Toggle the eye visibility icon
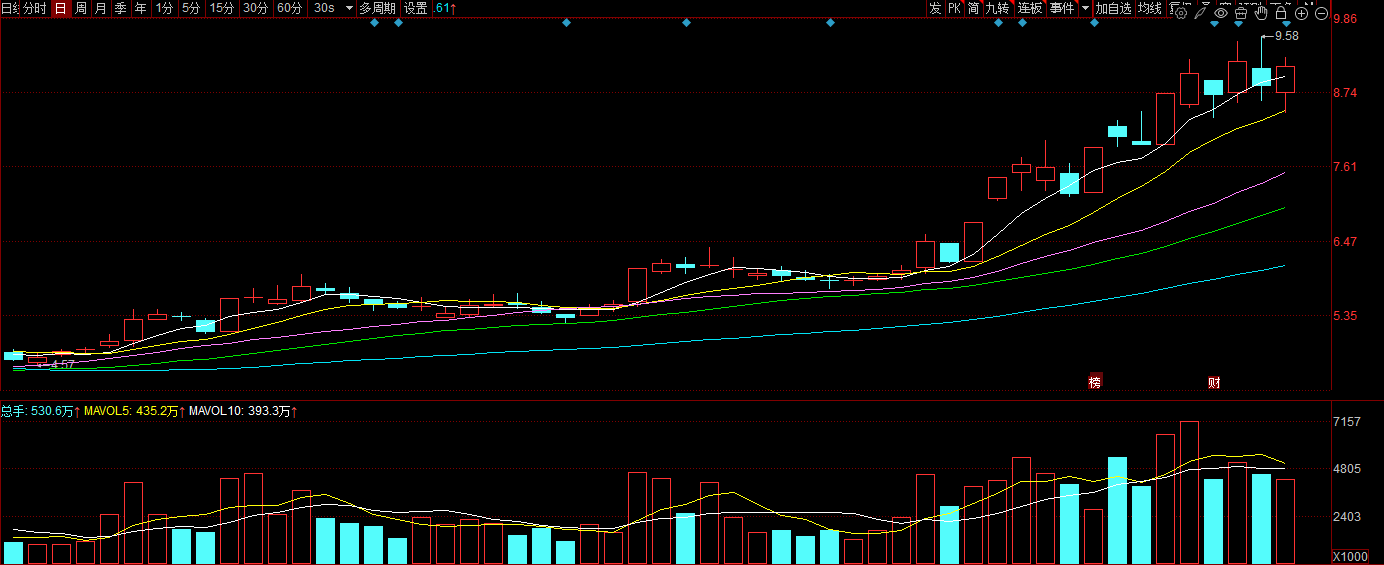 pos(1221,13)
